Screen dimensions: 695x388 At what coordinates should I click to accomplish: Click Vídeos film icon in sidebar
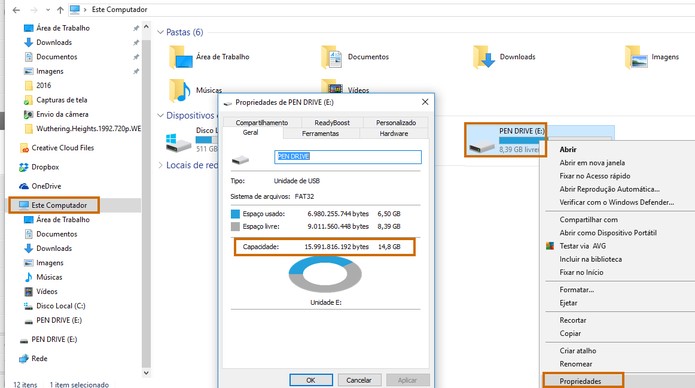[28, 292]
